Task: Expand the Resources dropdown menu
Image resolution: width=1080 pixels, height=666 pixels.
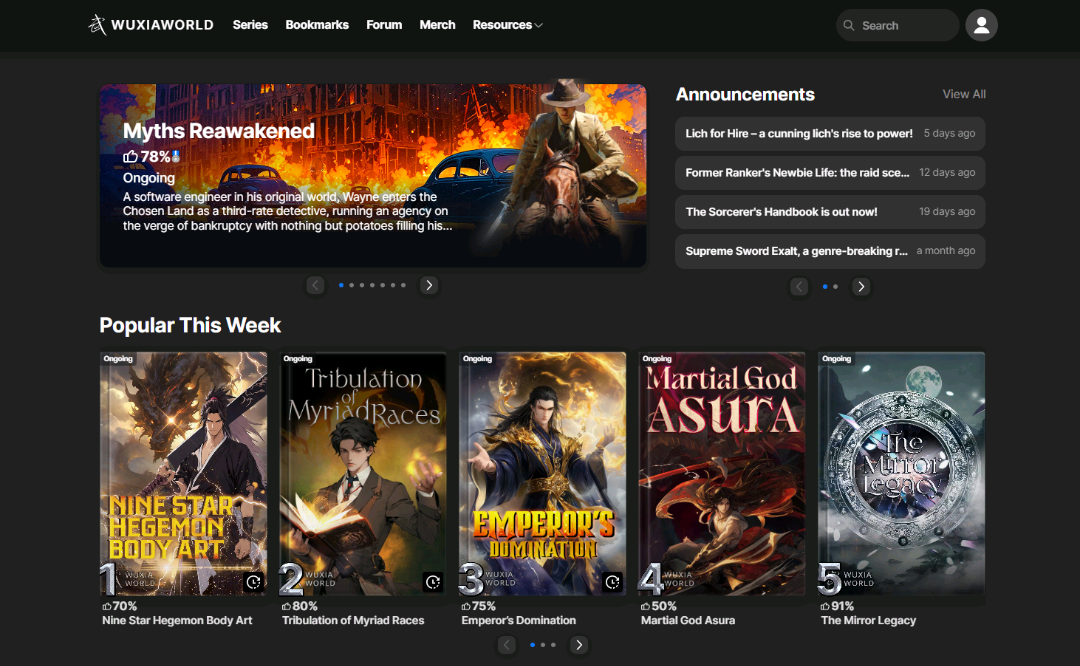Action: [507, 25]
